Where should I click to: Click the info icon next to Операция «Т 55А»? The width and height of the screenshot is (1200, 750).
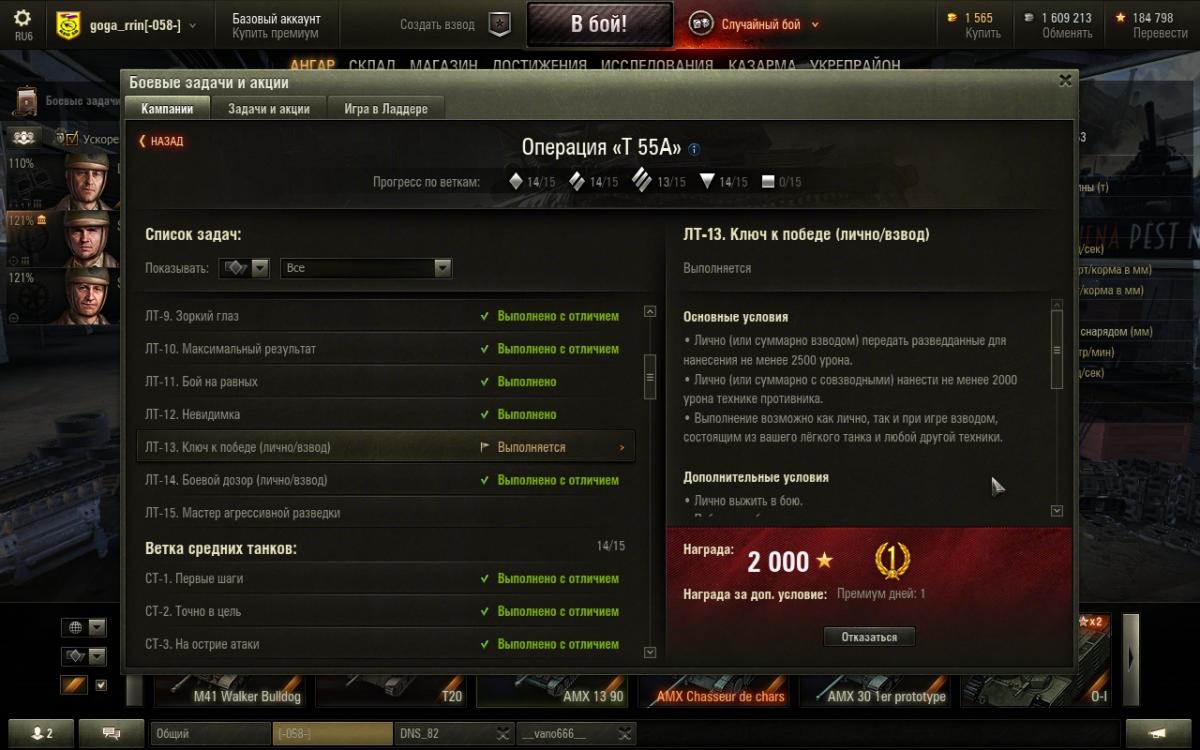tap(694, 149)
